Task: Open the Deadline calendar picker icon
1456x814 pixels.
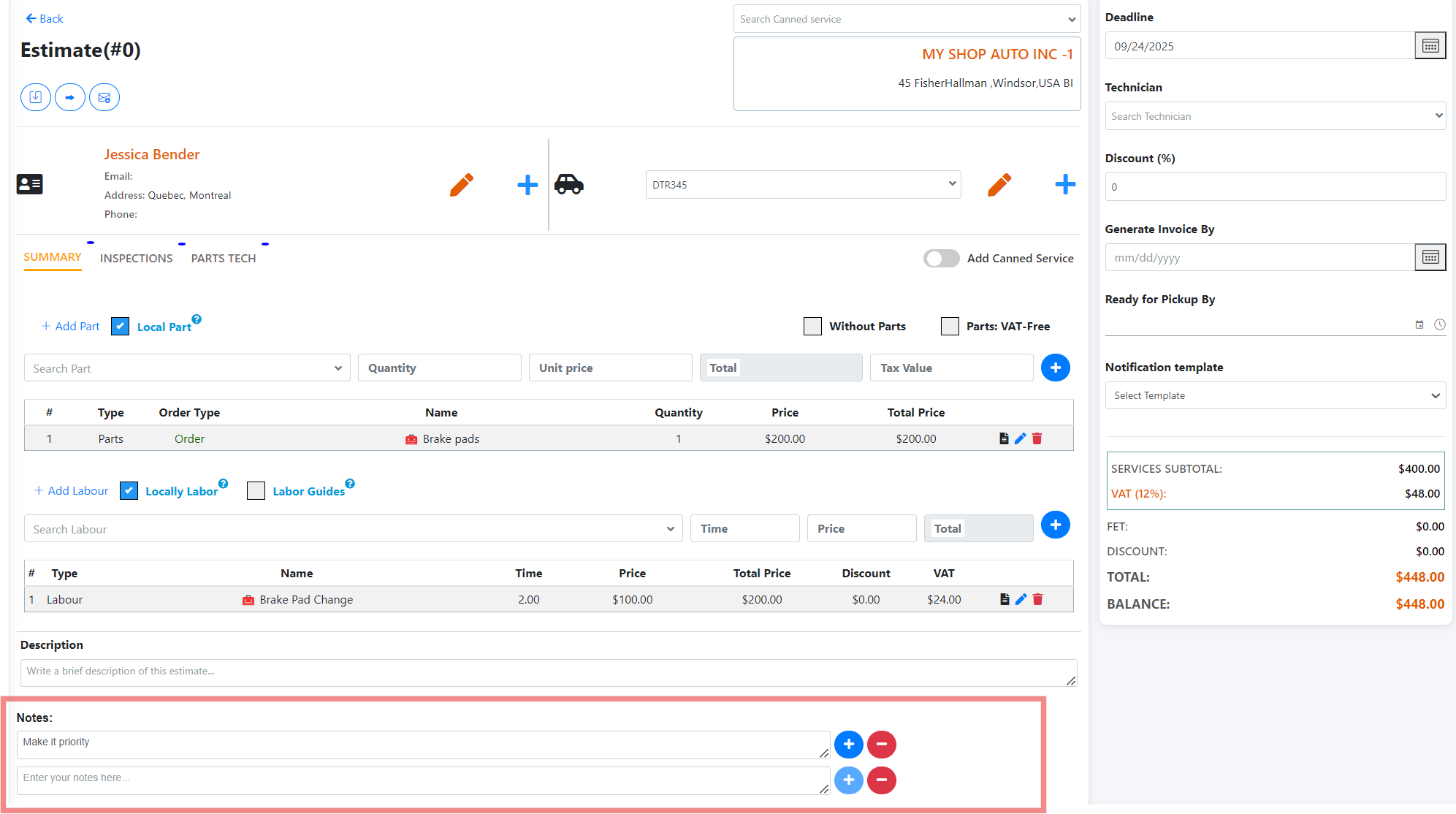Action: (x=1430, y=46)
